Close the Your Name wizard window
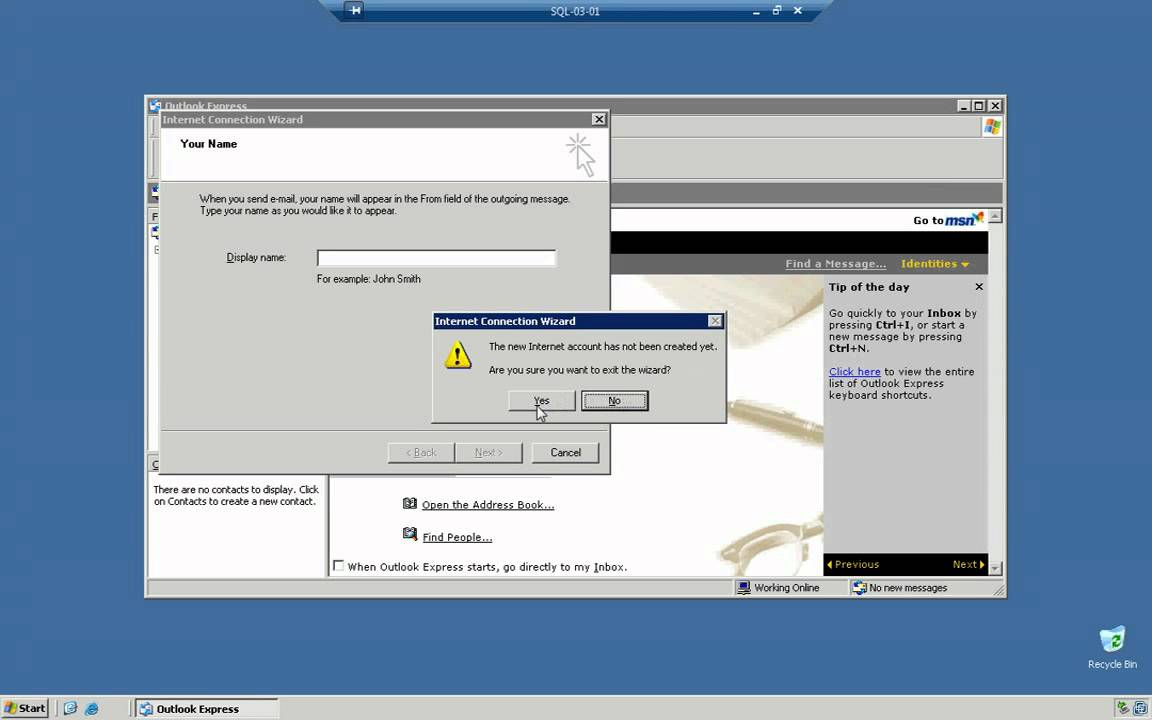The height and width of the screenshot is (720, 1152). (599, 119)
